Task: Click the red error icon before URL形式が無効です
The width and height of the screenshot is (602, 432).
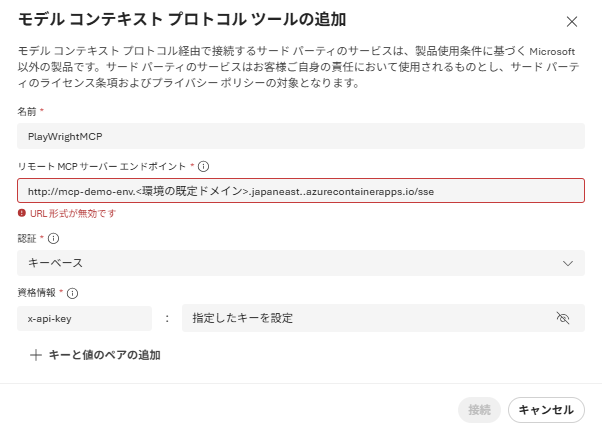Action: coord(21,213)
